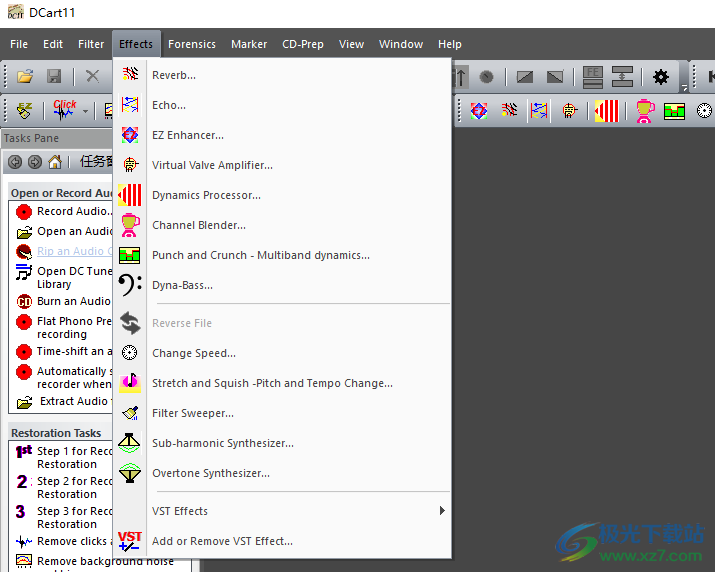Click Record Audio in Tasks Pane
Image resolution: width=715 pixels, height=572 pixels.
[x=74, y=211]
